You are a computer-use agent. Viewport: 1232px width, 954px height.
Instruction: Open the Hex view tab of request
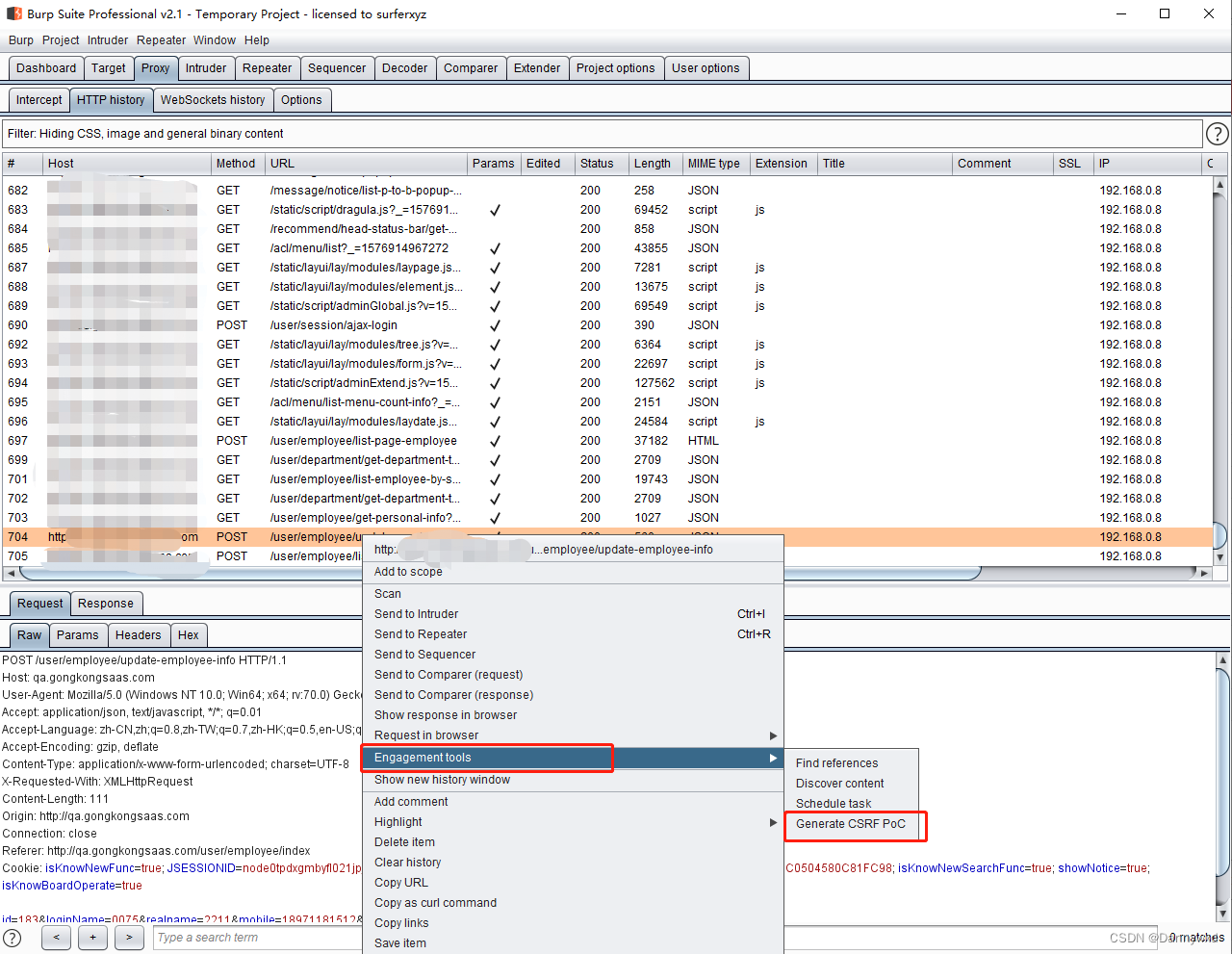(189, 635)
